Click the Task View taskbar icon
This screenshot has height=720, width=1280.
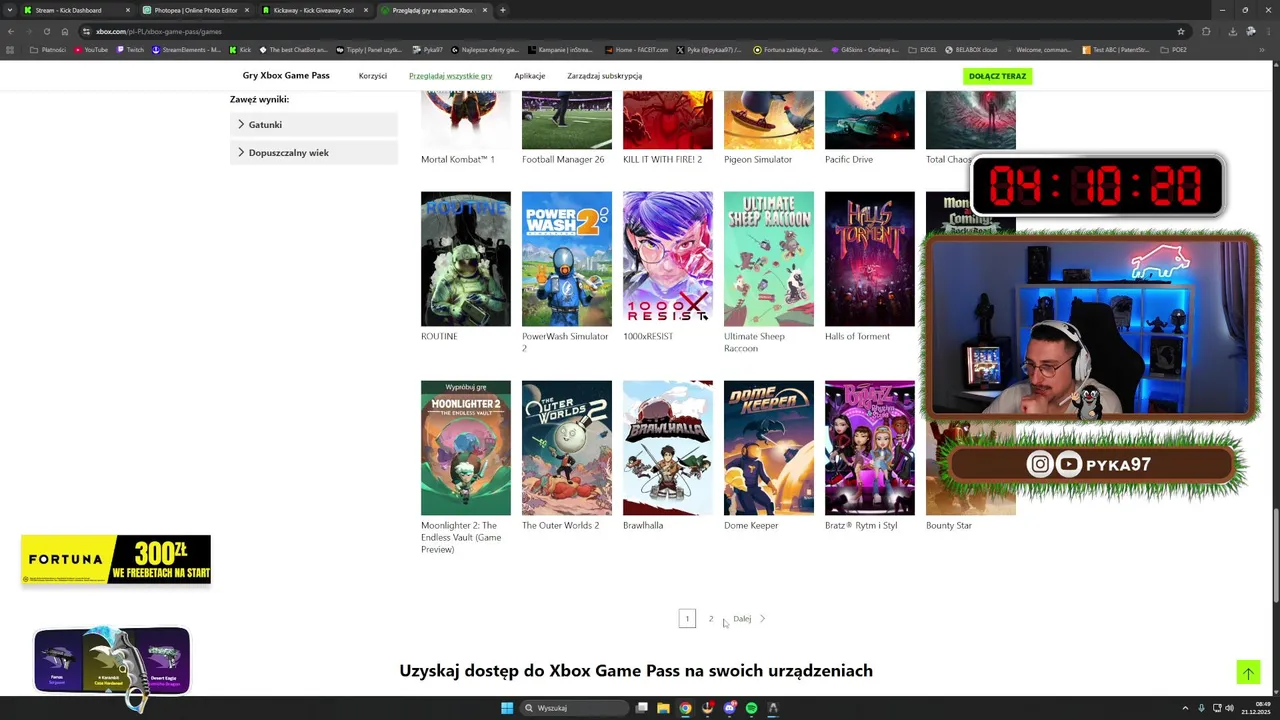(641, 708)
